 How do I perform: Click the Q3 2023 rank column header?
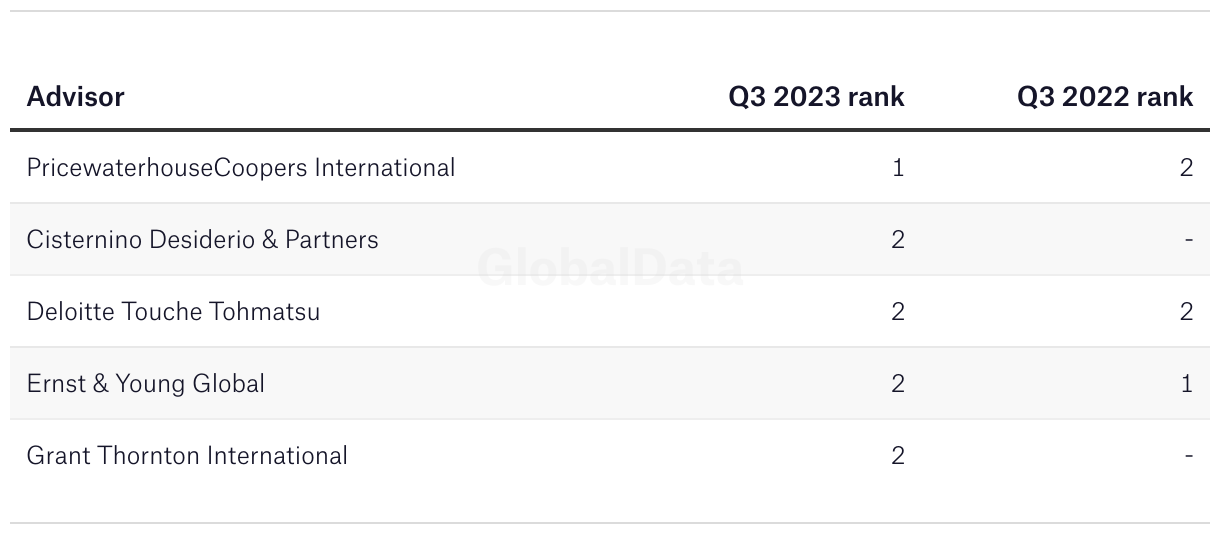[816, 97]
